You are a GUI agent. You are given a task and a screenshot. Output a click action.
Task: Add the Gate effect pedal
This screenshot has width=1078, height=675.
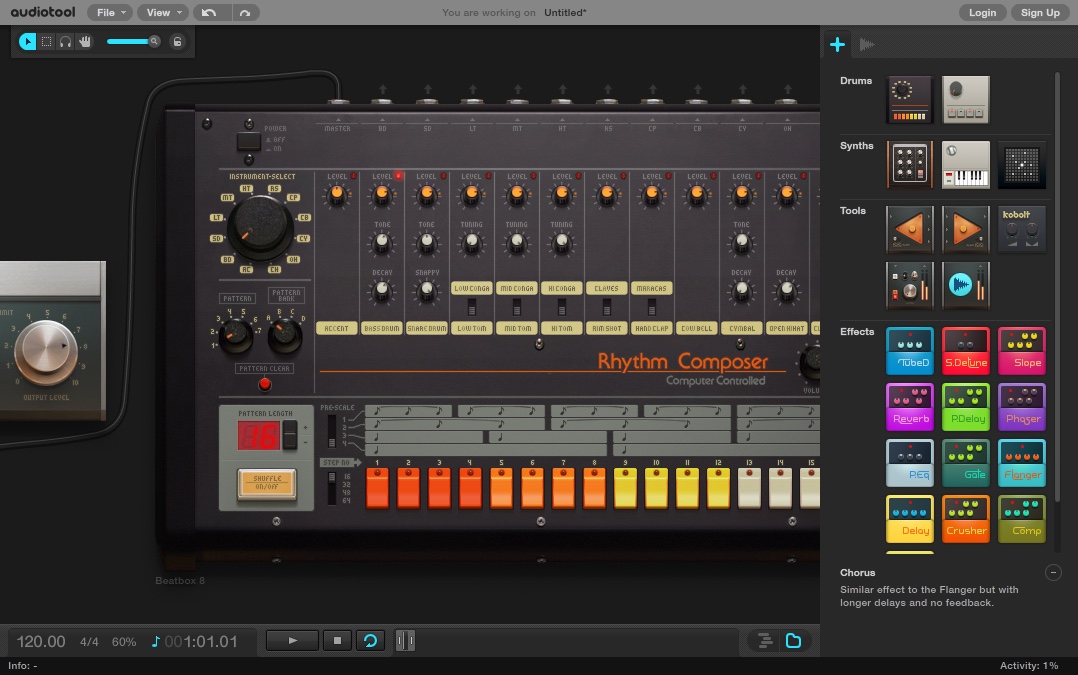pos(965,463)
